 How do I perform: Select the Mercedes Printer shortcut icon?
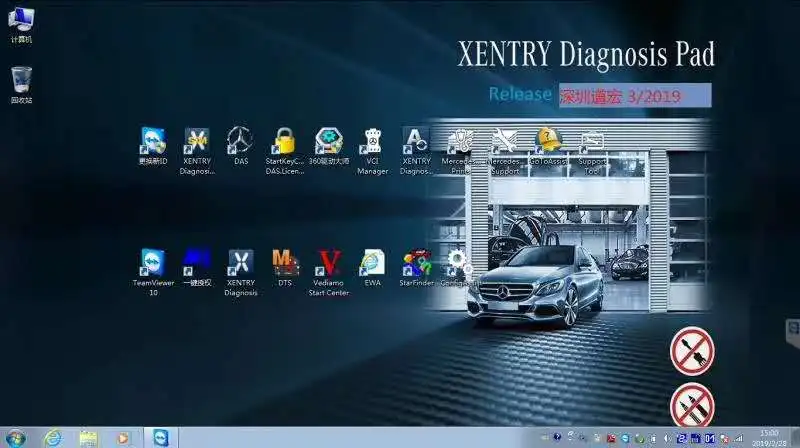click(x=460, y=151)
